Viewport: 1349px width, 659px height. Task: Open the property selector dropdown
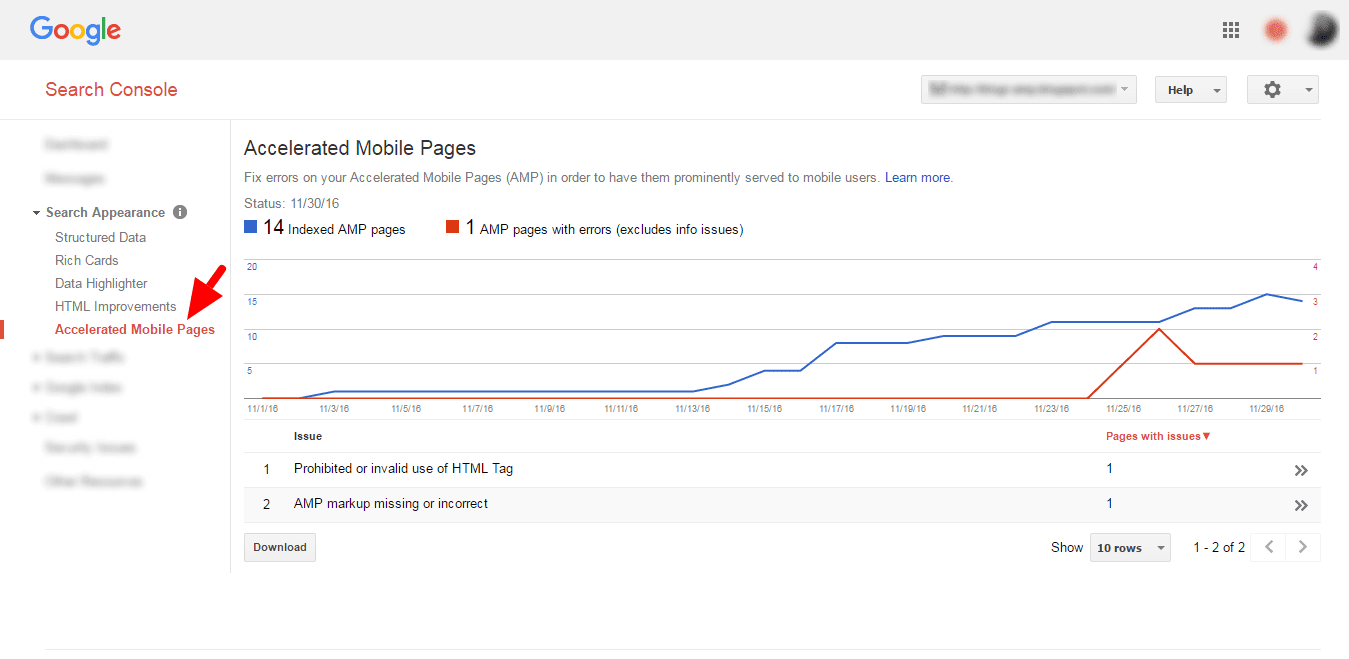pyautogui.click(x=1028, y=90)
